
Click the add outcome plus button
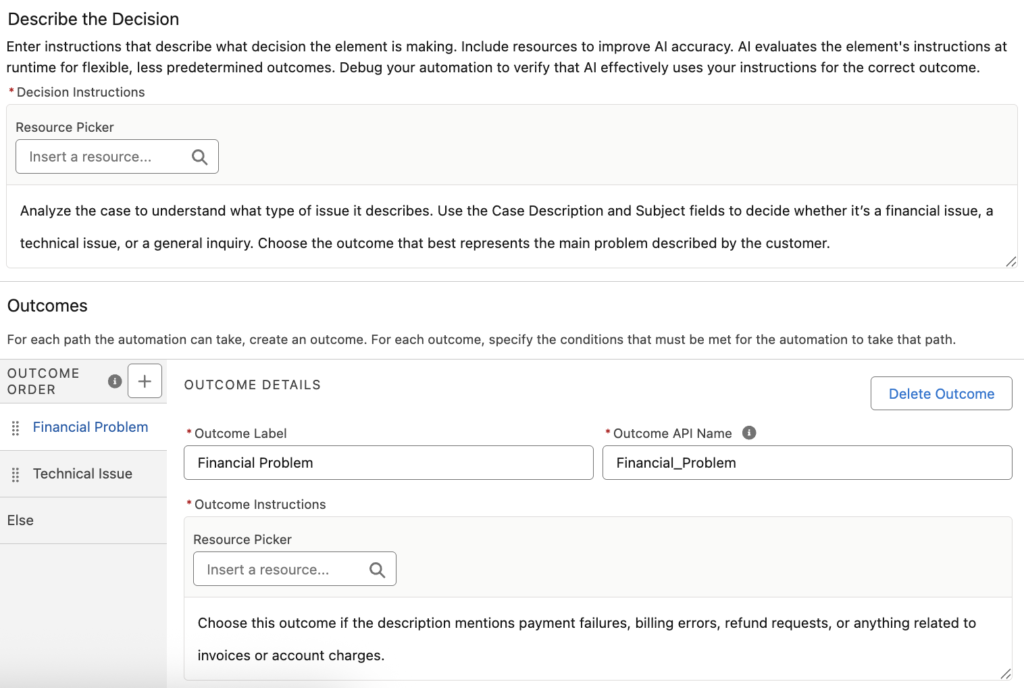[145, 381]
